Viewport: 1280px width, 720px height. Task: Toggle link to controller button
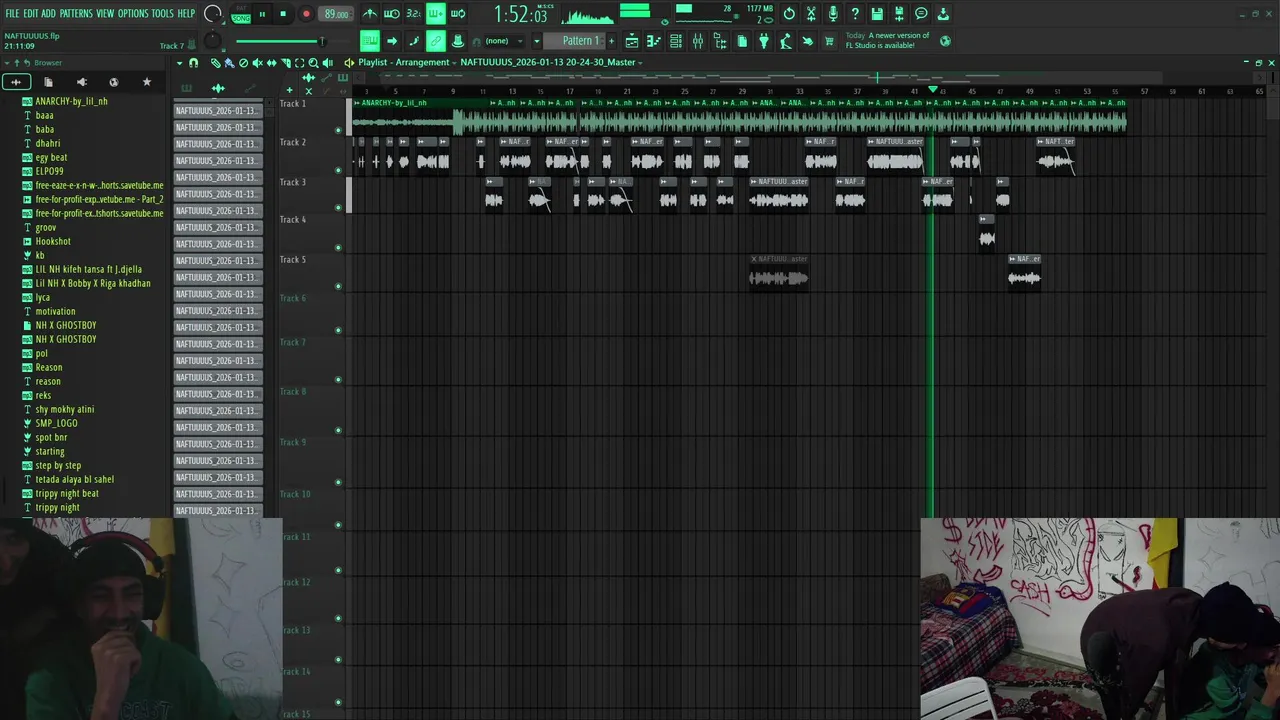[436, 41]
